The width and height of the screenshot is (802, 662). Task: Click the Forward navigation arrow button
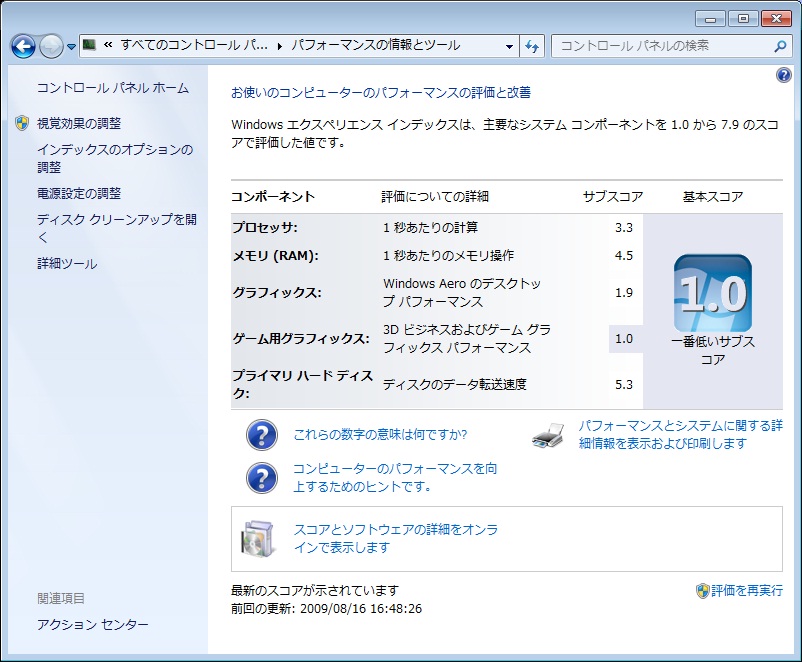pyautogui.click(x=51, y=47)
